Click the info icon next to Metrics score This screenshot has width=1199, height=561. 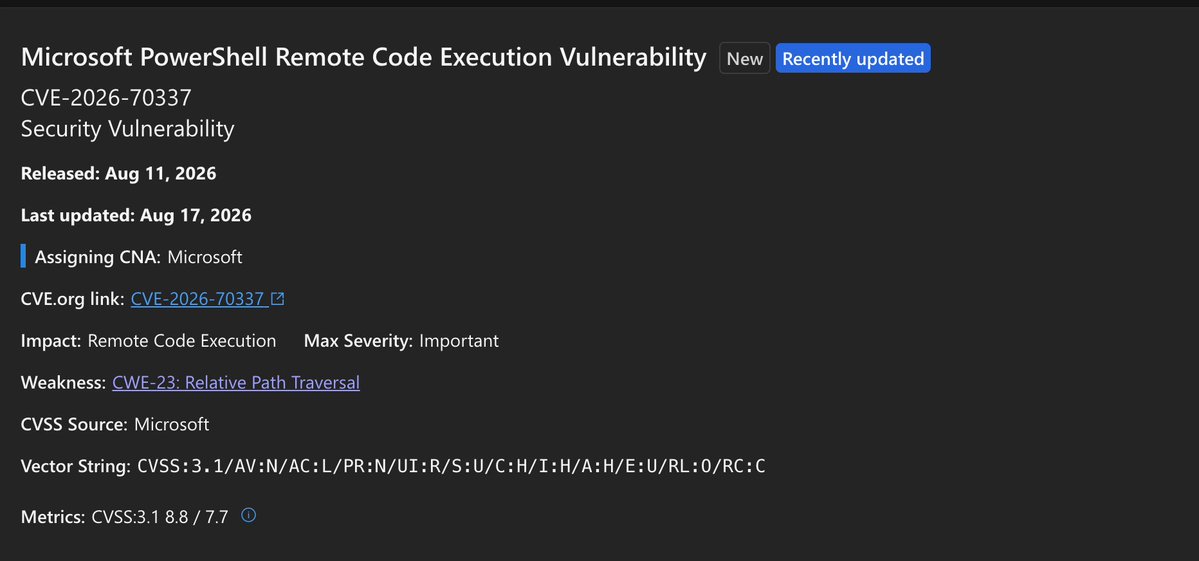pos(249,515)
